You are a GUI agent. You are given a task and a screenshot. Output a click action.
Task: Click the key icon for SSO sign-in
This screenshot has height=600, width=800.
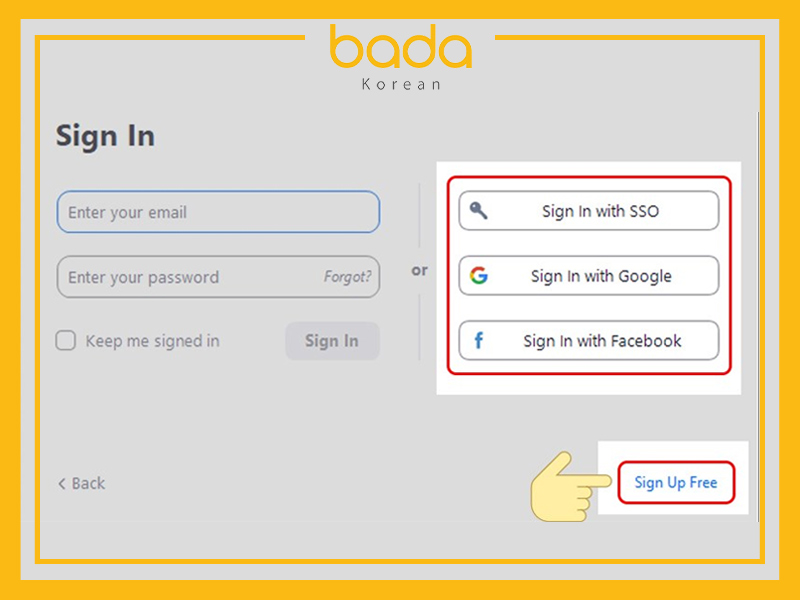tap(479, 211)
